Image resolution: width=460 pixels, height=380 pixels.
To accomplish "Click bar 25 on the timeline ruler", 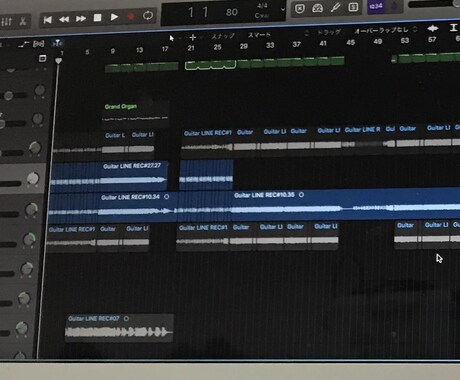I will point(217,47).
